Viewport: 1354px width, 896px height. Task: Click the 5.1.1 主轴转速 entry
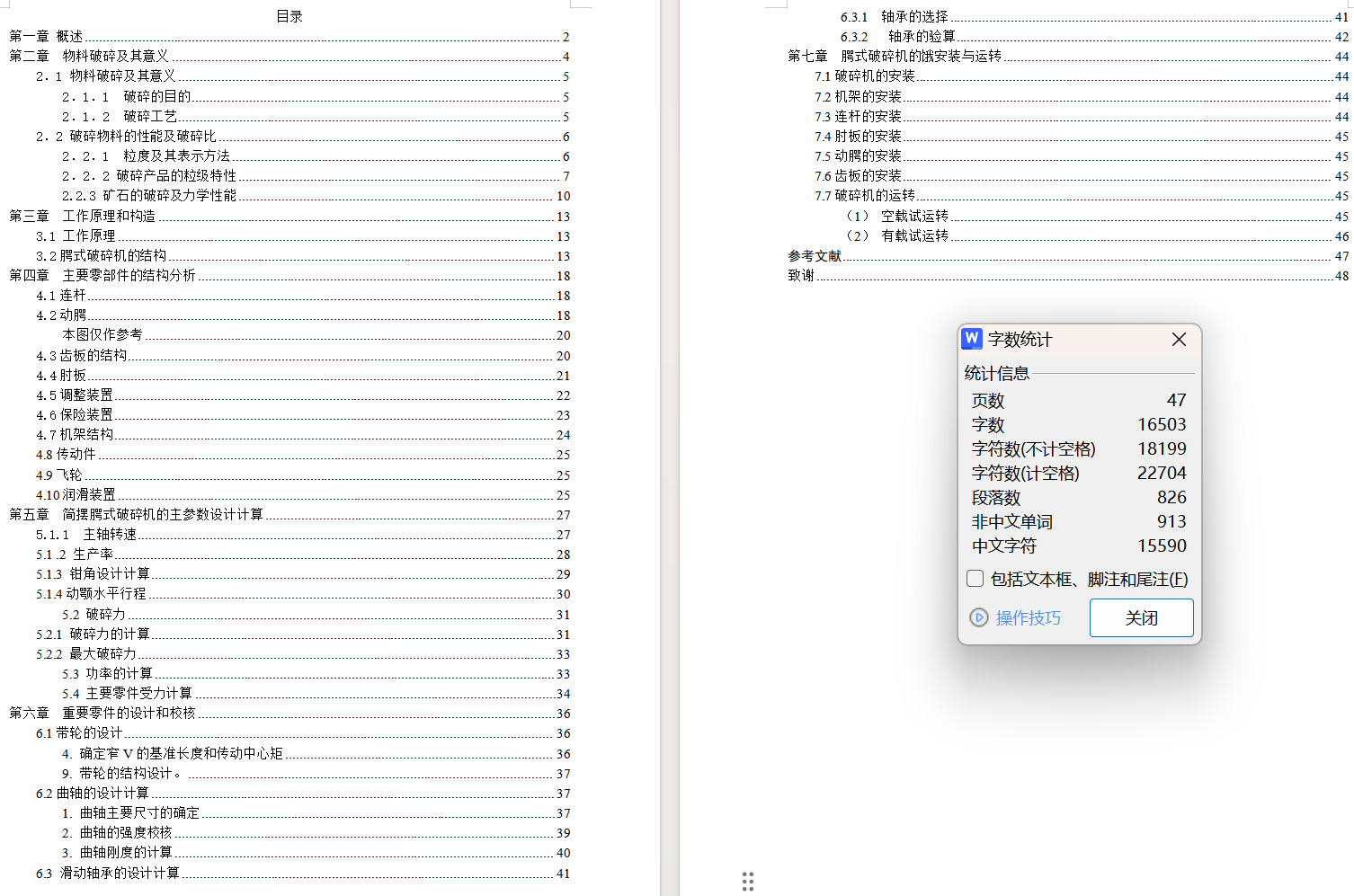pos(303,534)
